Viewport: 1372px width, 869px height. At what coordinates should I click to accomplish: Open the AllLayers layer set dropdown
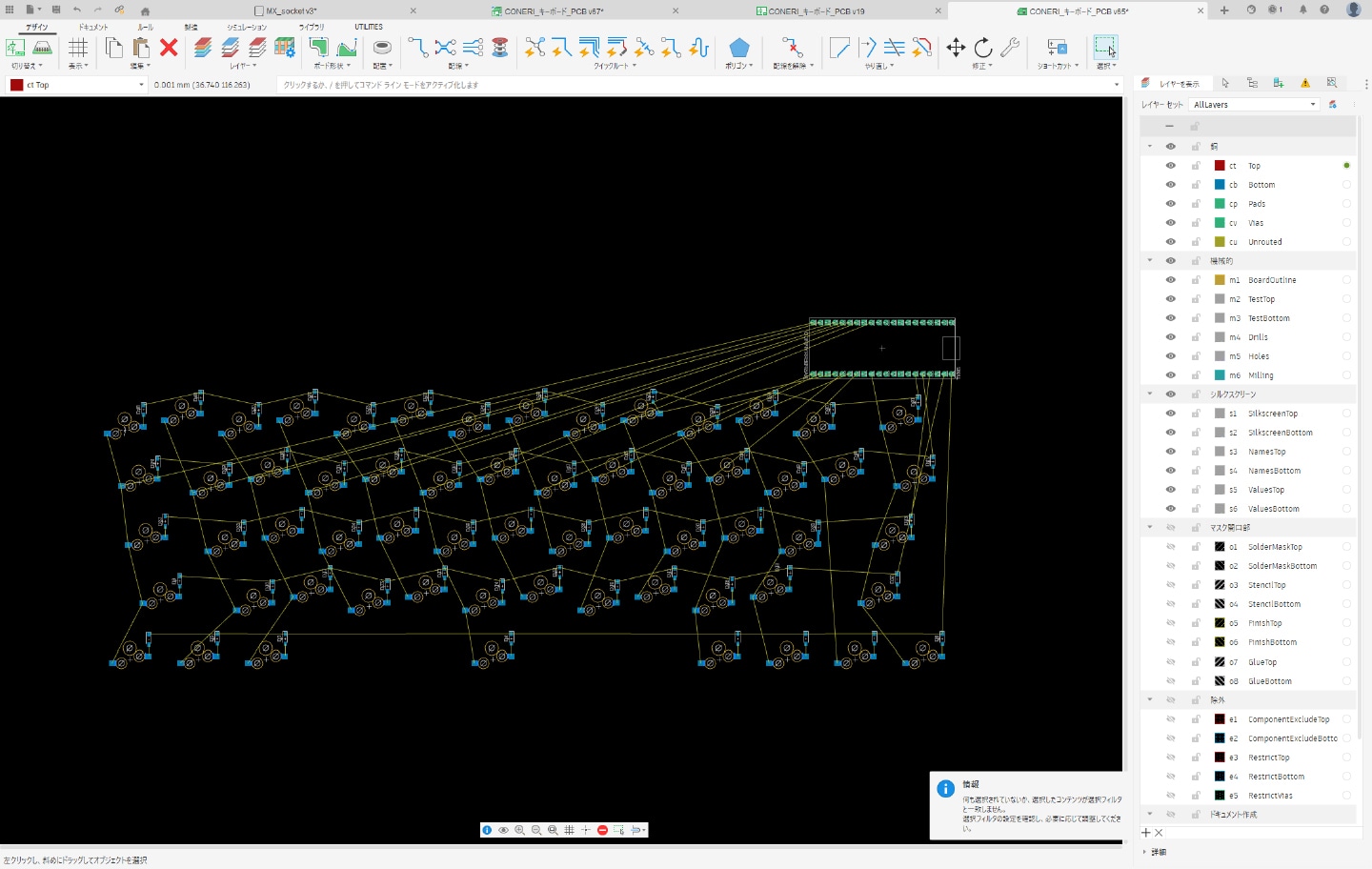click(x=1254, y=105)
